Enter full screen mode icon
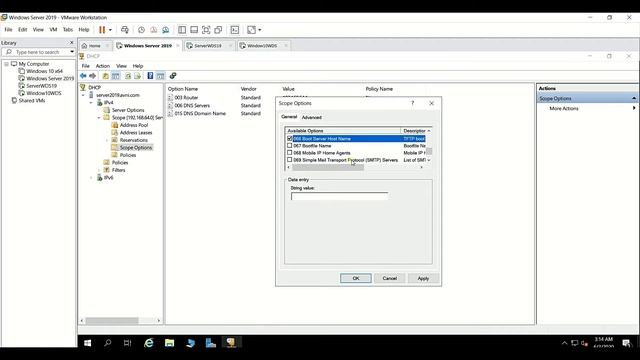This screenshot has width=640, height=360. coord(206,30)
